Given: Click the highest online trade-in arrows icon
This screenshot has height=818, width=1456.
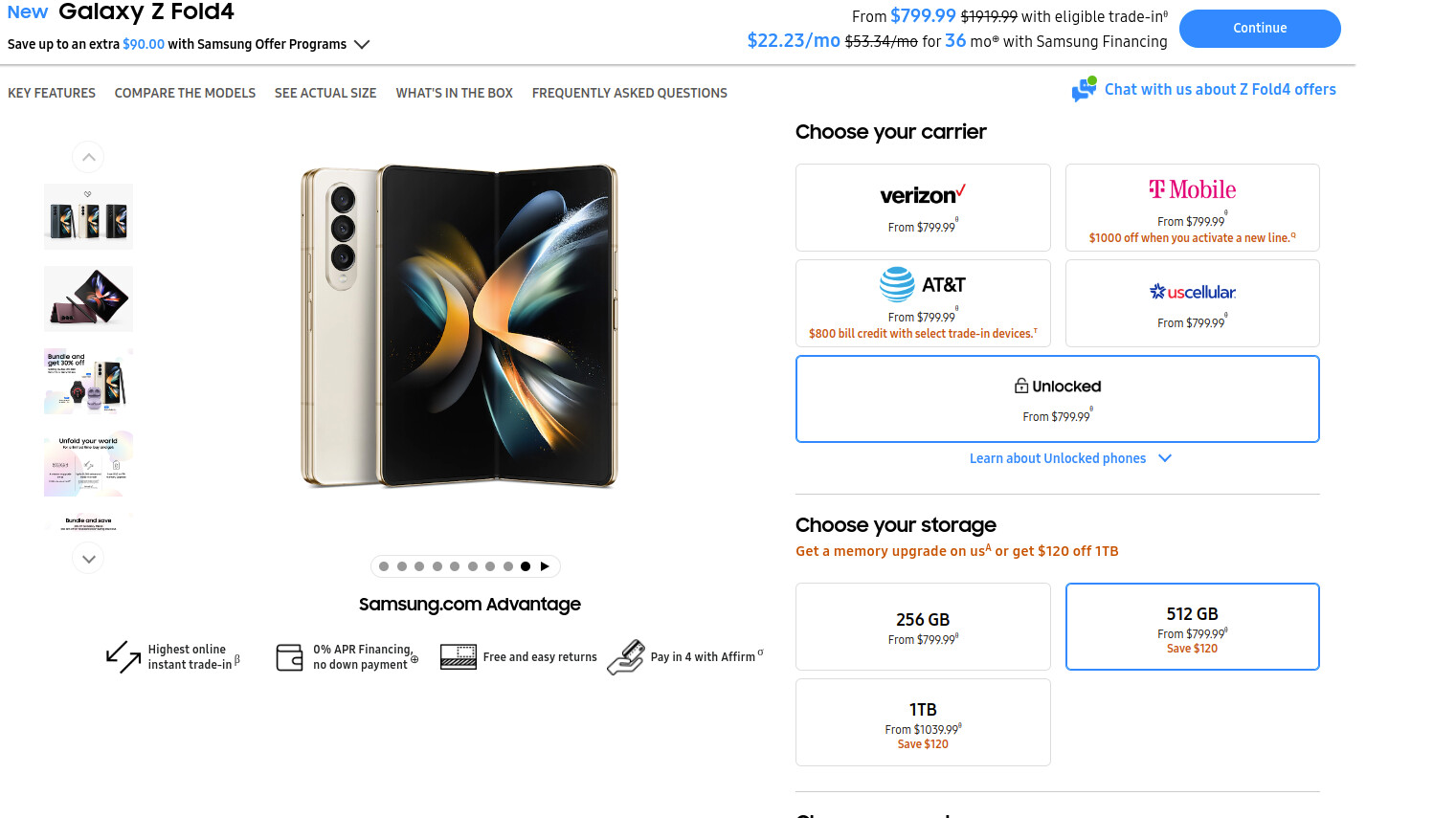Looking at the screenshot, I should [123, 656].
